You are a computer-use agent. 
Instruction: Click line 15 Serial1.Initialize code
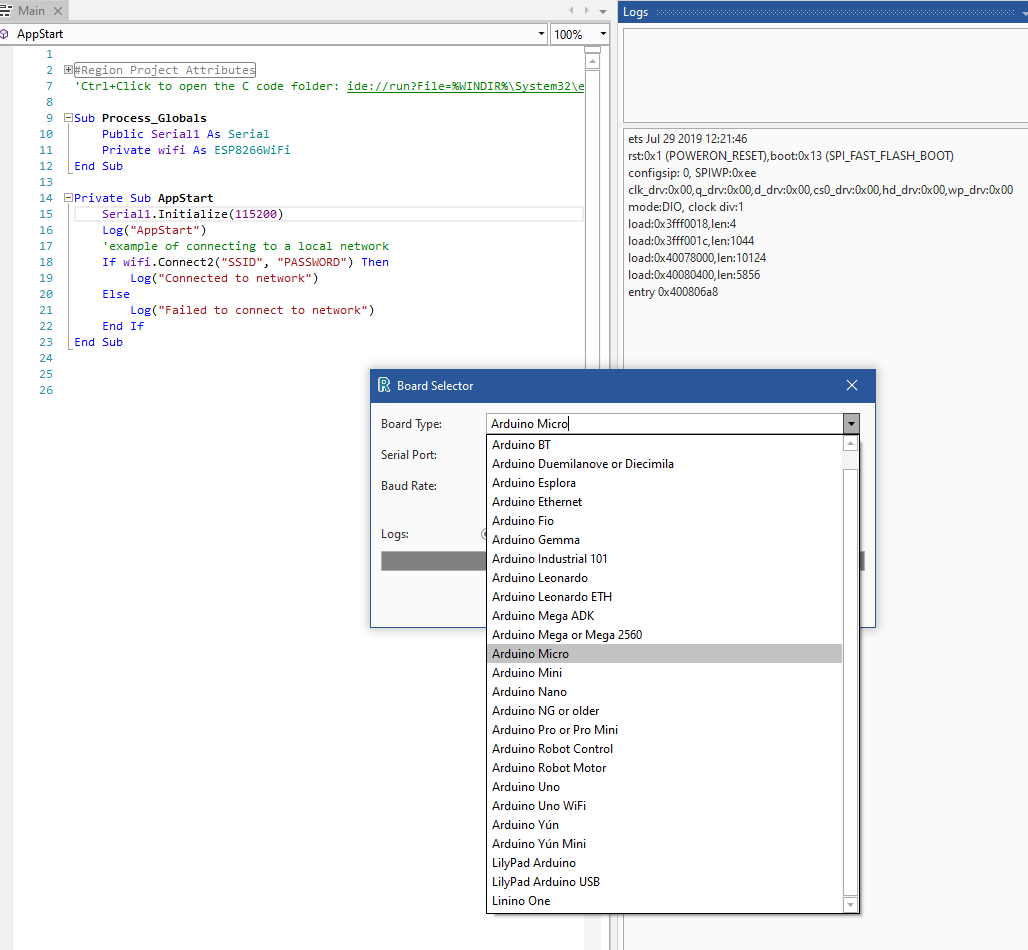(192, 214)
